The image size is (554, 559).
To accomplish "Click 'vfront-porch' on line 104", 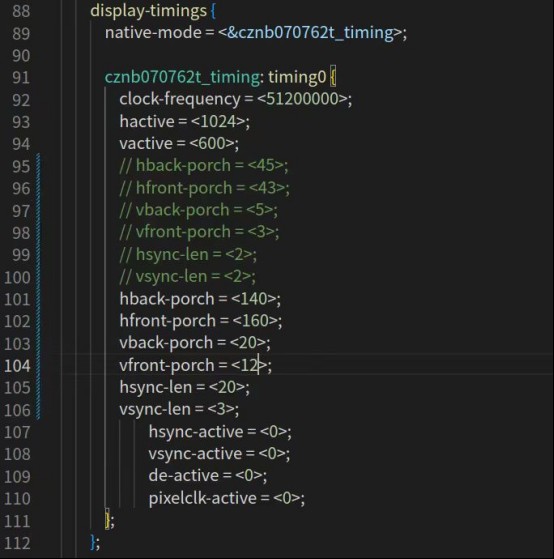I will tap(166, 365).
